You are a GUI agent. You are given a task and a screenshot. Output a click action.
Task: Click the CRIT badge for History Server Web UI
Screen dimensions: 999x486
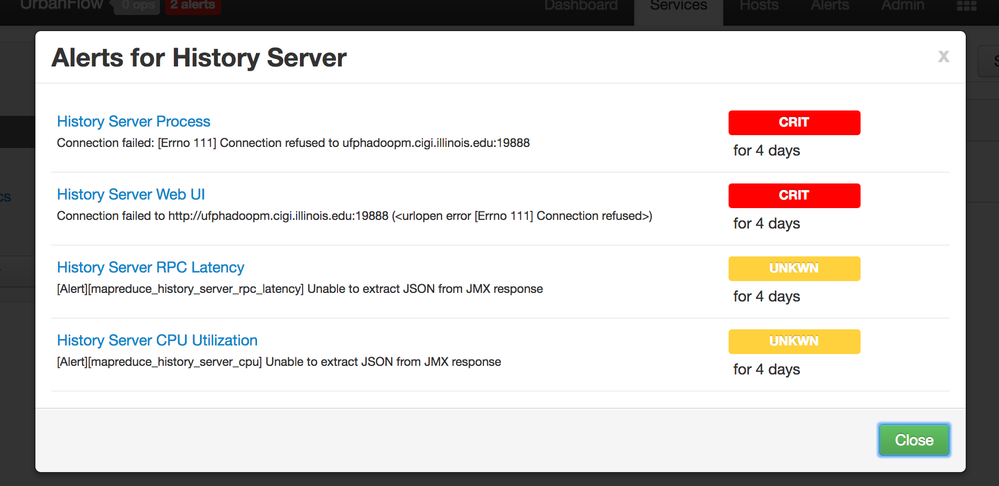794,195
